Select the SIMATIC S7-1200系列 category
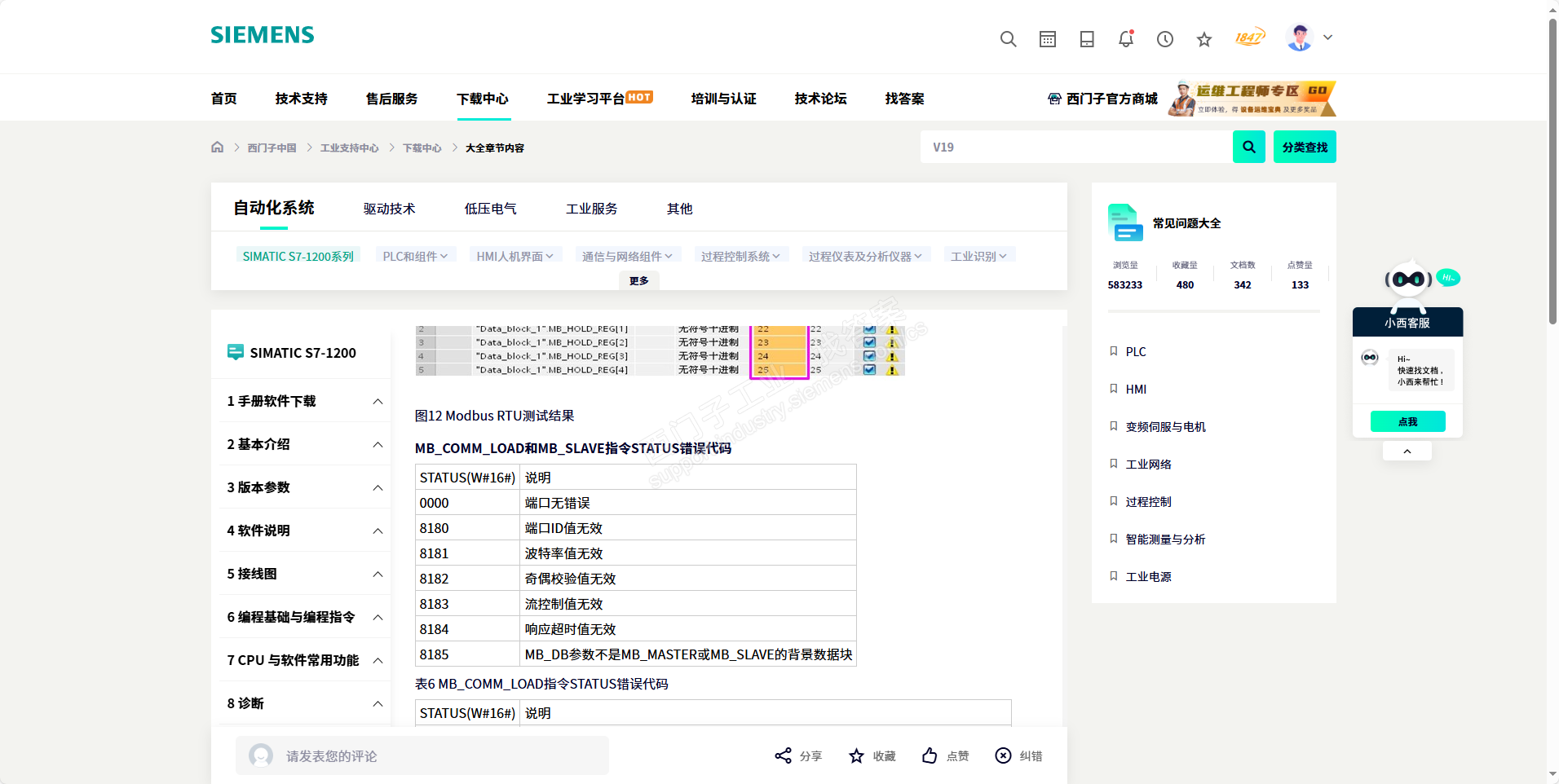The height and width of the screenshot is (784, 1559). 298,256
